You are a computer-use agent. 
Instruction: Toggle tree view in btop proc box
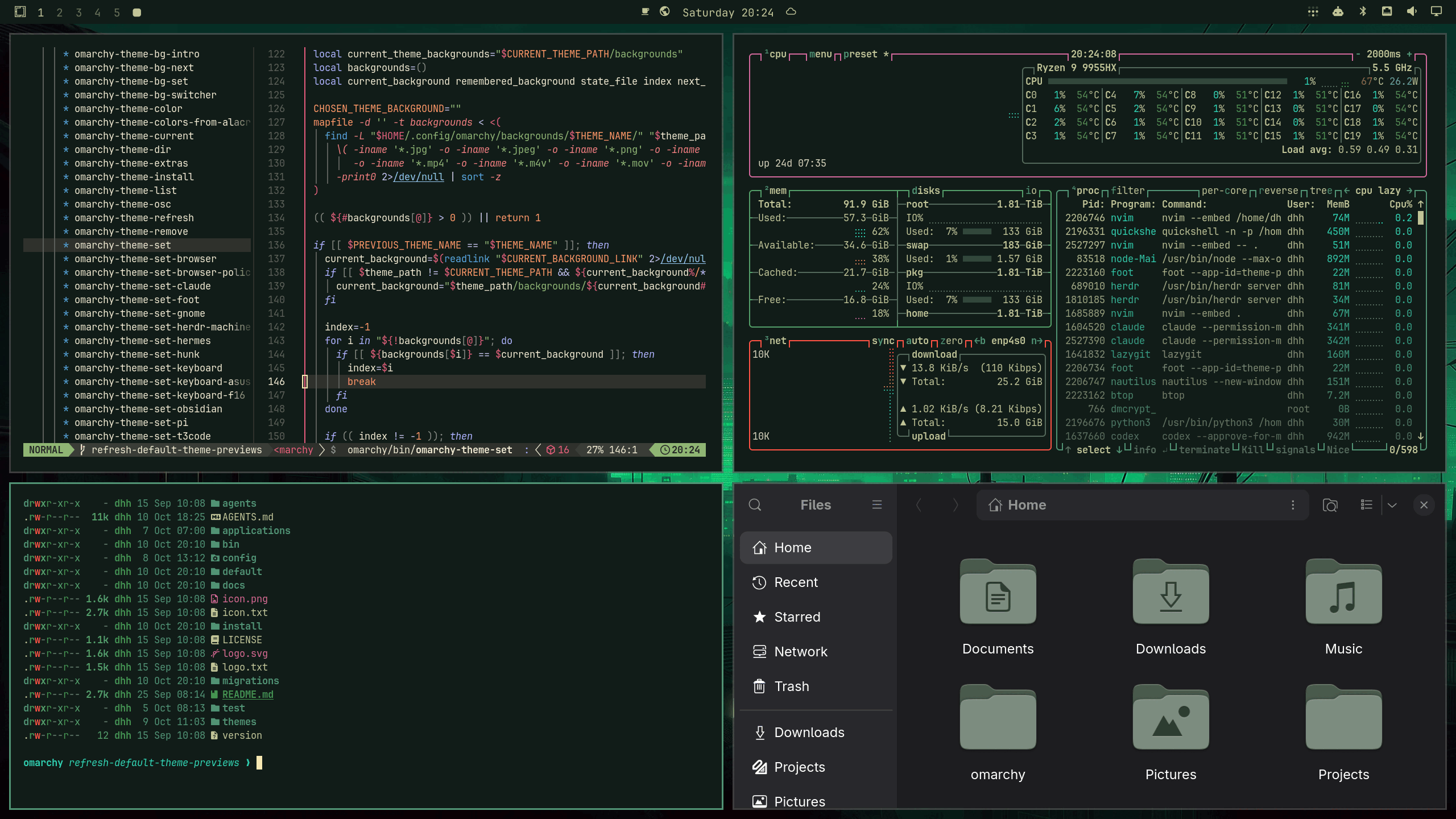pos(1321,191)
